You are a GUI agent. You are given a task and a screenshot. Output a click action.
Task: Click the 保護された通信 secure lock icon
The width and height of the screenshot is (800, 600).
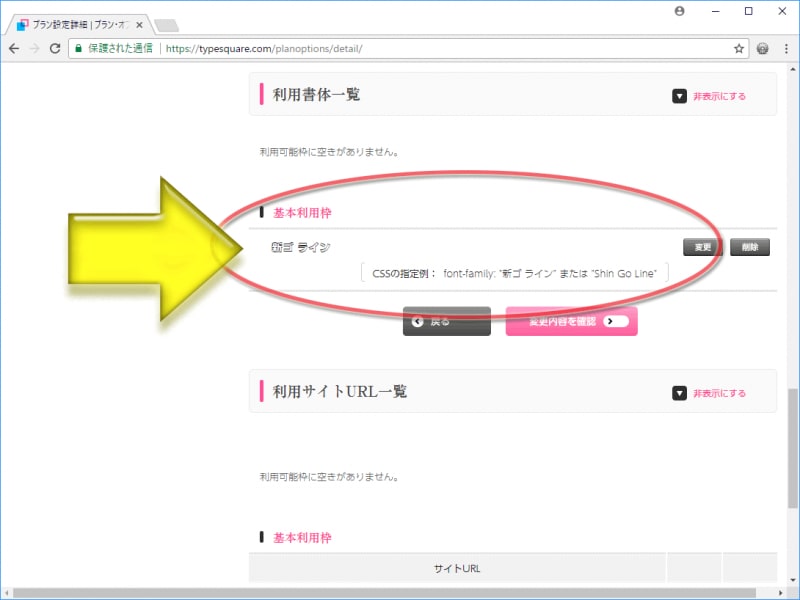[x=78, y=47]
